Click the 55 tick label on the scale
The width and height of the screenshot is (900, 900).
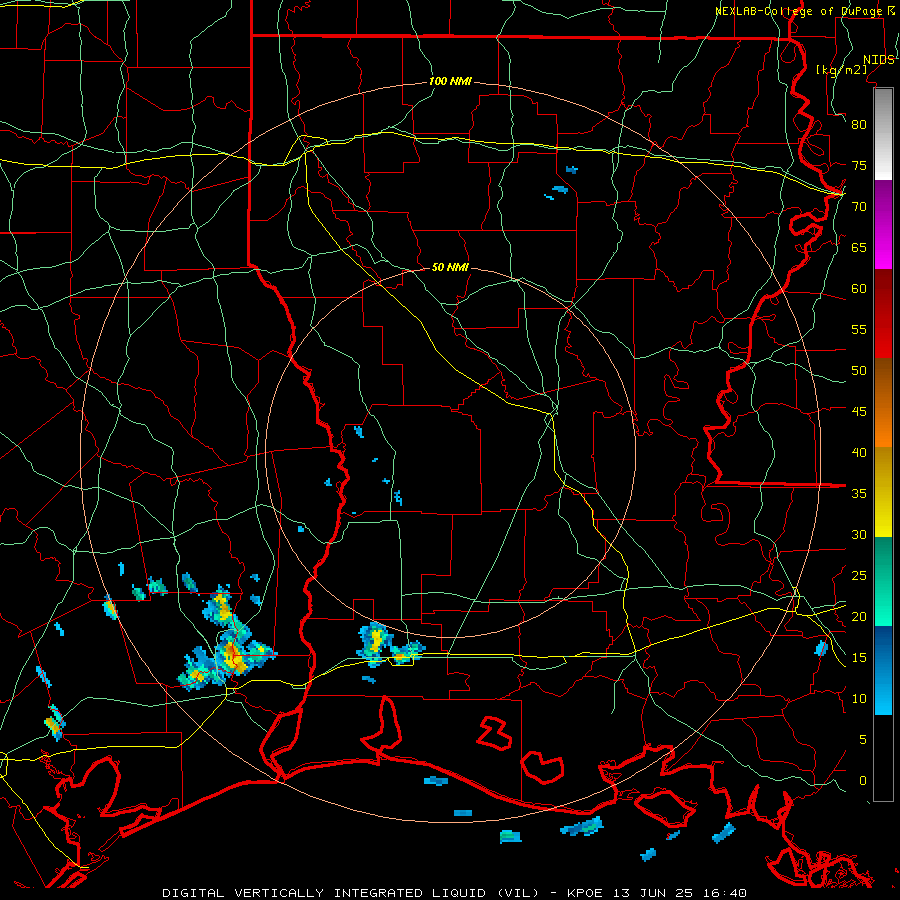coord(859,330)
